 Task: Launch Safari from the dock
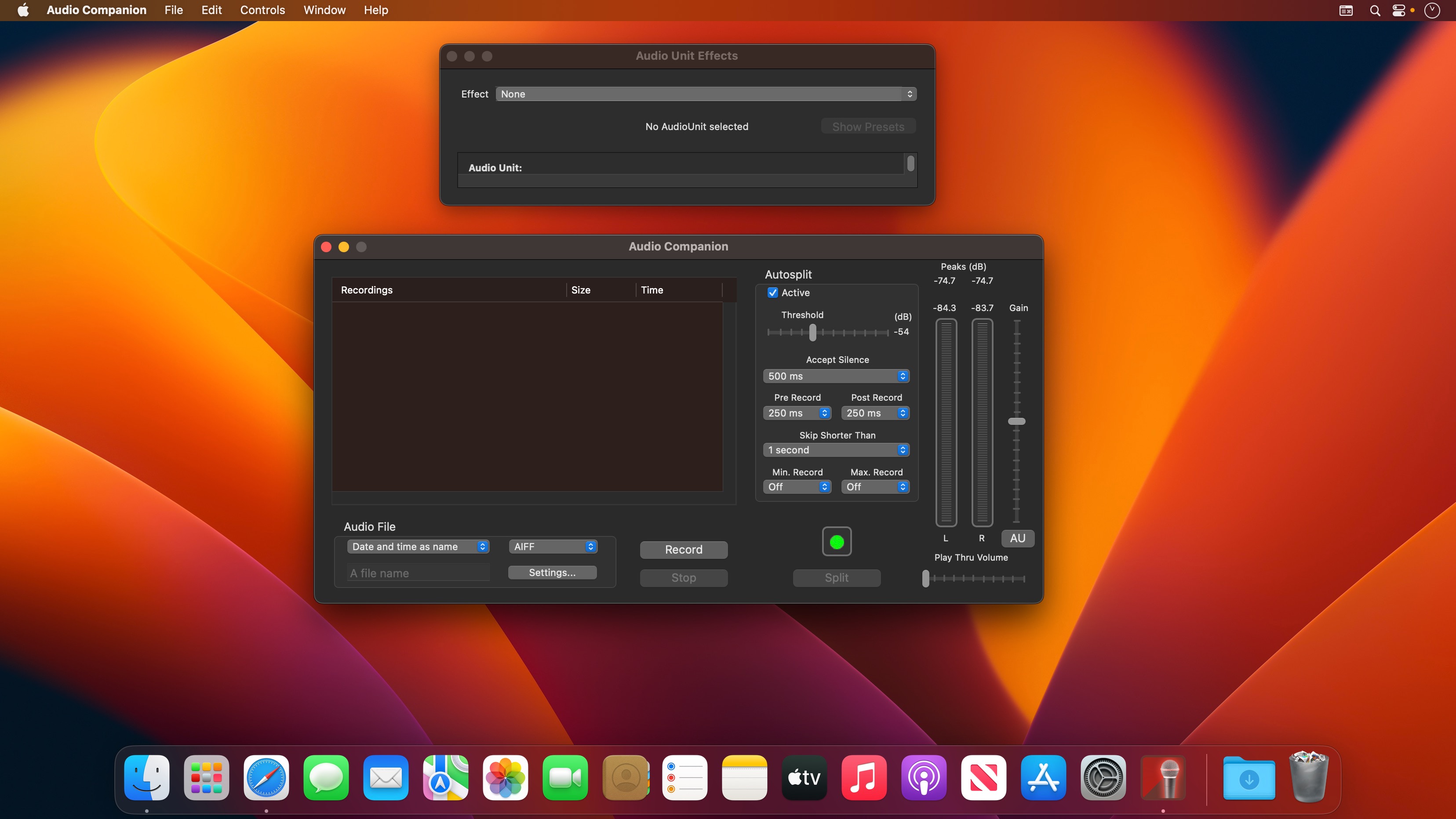pyautogui.click(x=266, y=778)
